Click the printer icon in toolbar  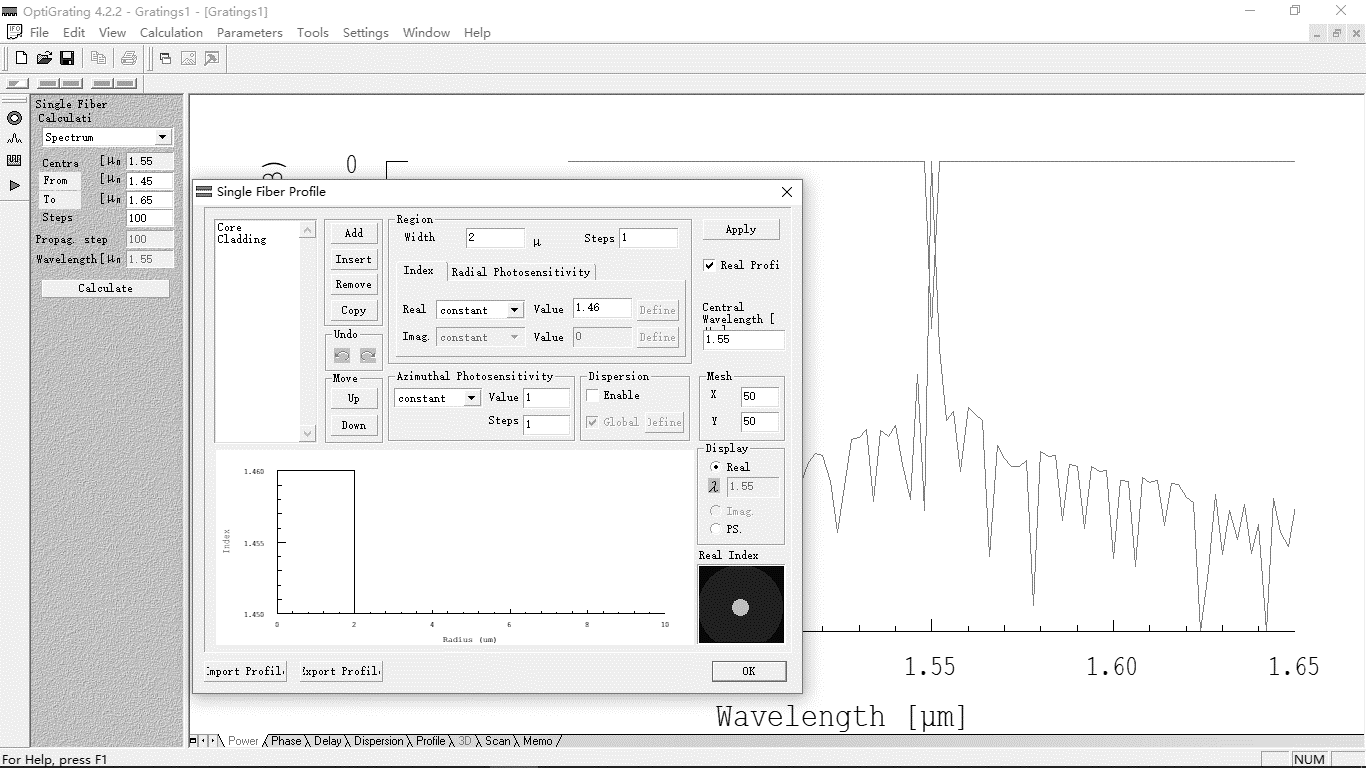point(129,59)
